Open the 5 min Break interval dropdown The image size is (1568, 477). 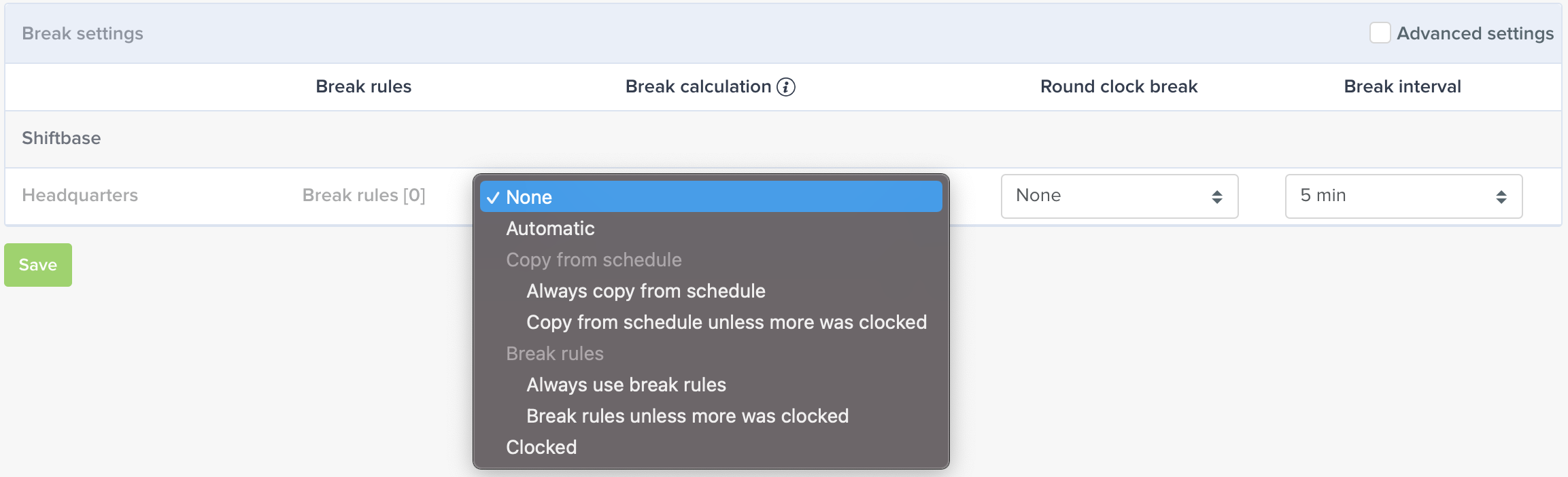point(1403,196)
